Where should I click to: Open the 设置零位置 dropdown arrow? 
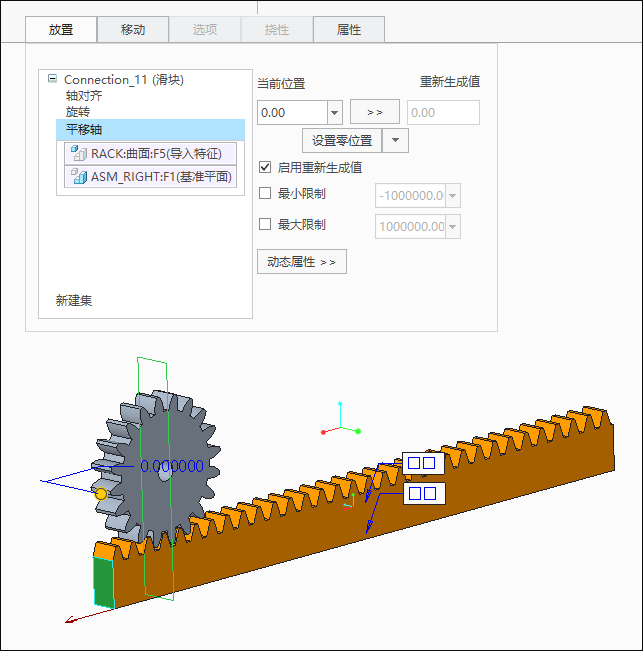point(395,140)
